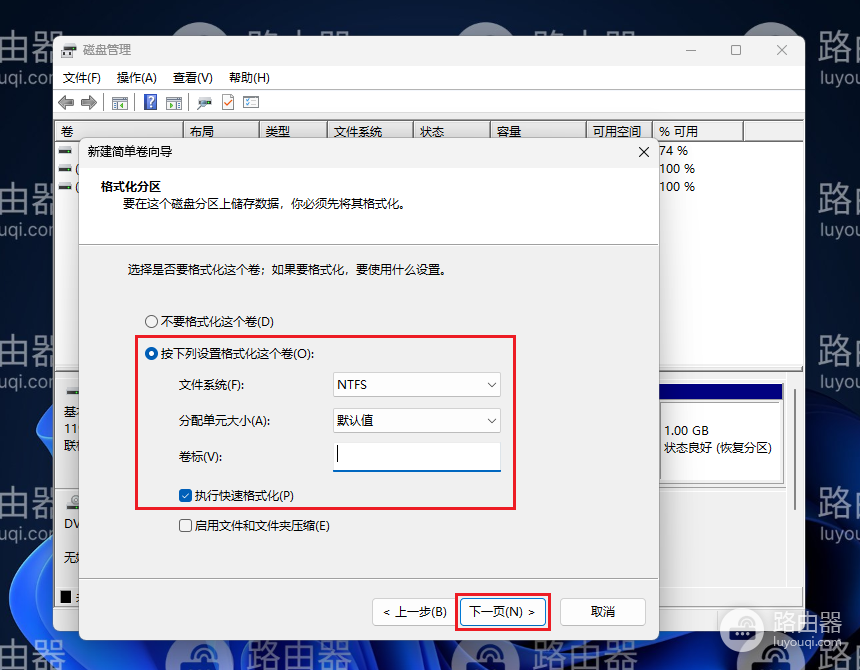Open help via blue question mark icon
The width and height of the screenshot is (860, 670).
[150, 102]
